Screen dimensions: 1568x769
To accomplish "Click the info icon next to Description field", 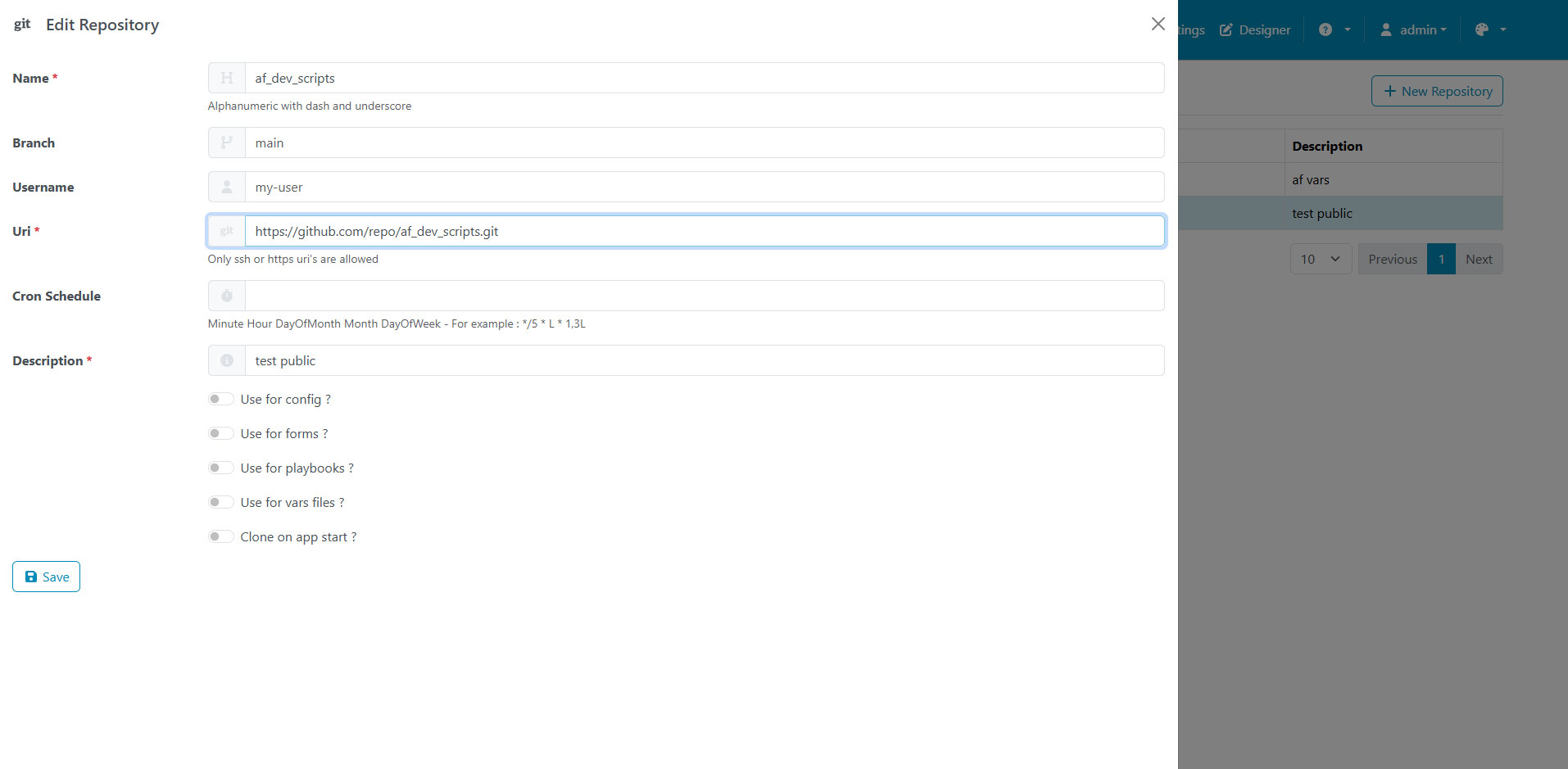I will coord(226,360).
